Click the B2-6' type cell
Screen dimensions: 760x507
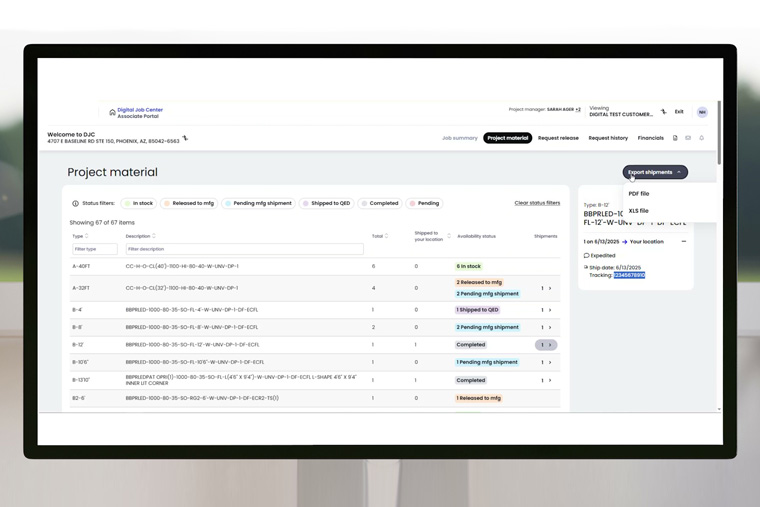tap(79, 398)
